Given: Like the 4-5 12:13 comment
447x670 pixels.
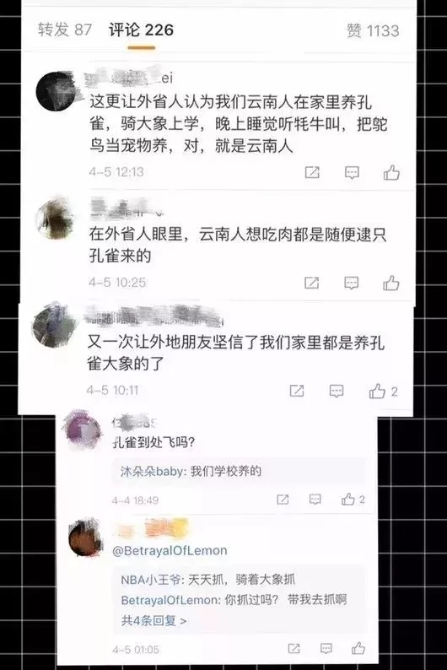Looking at the screenshot, I should [391, 173].
